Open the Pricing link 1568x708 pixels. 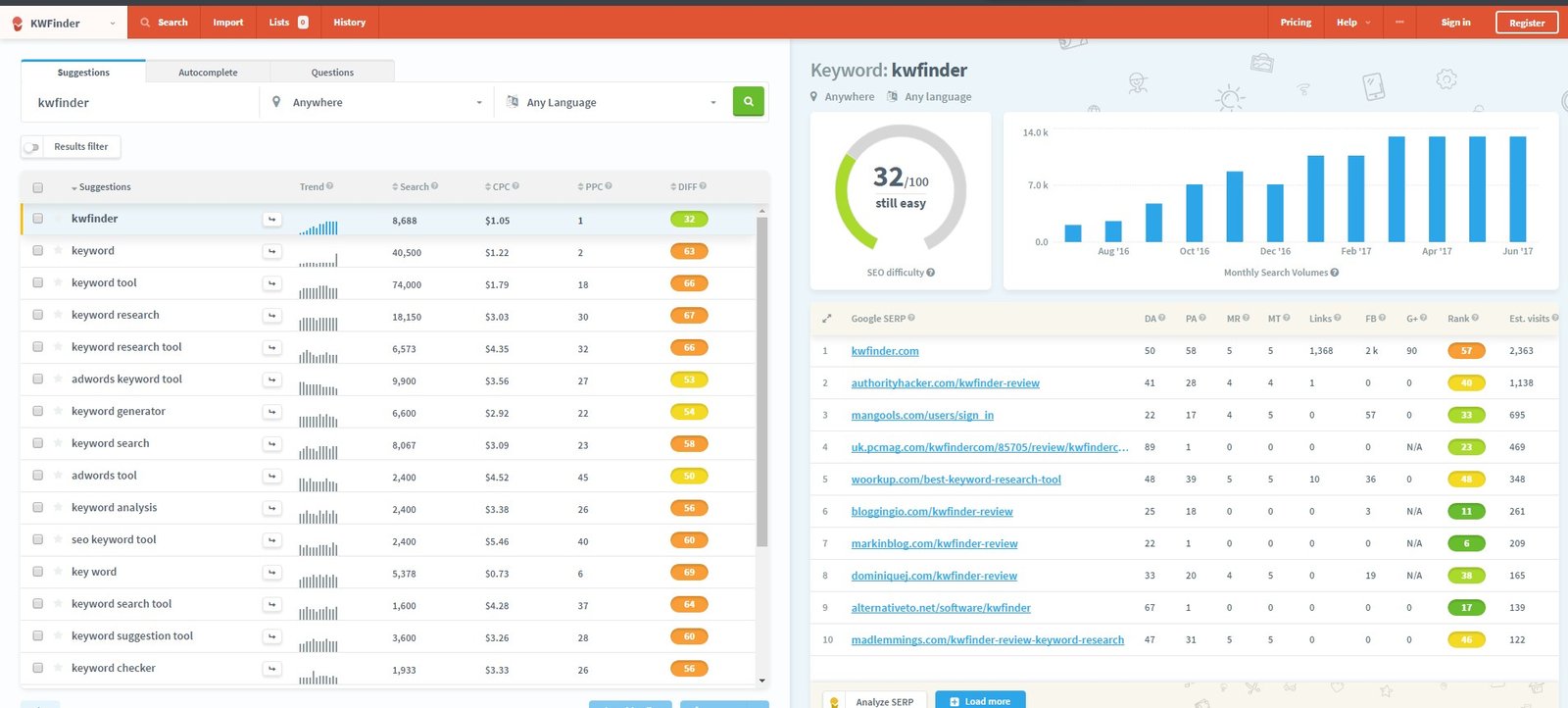1296,23
